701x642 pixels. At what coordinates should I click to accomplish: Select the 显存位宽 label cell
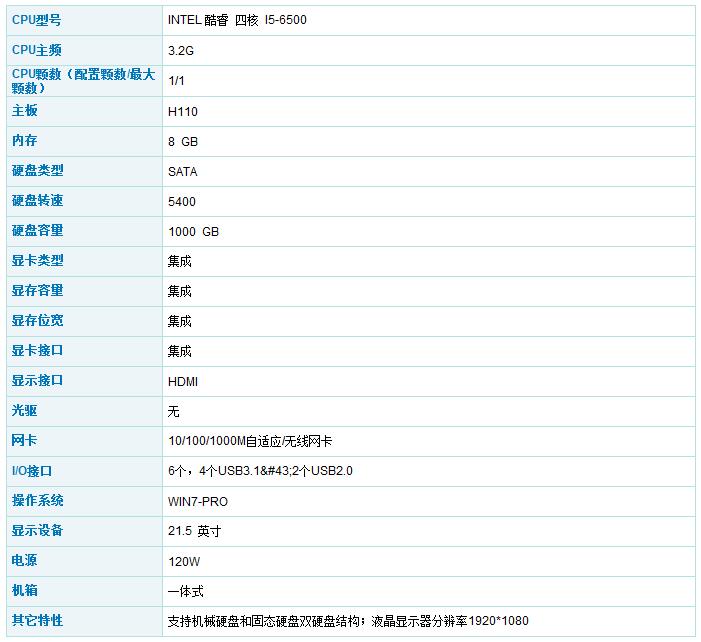pyautogui.click(x=38, y=321)
